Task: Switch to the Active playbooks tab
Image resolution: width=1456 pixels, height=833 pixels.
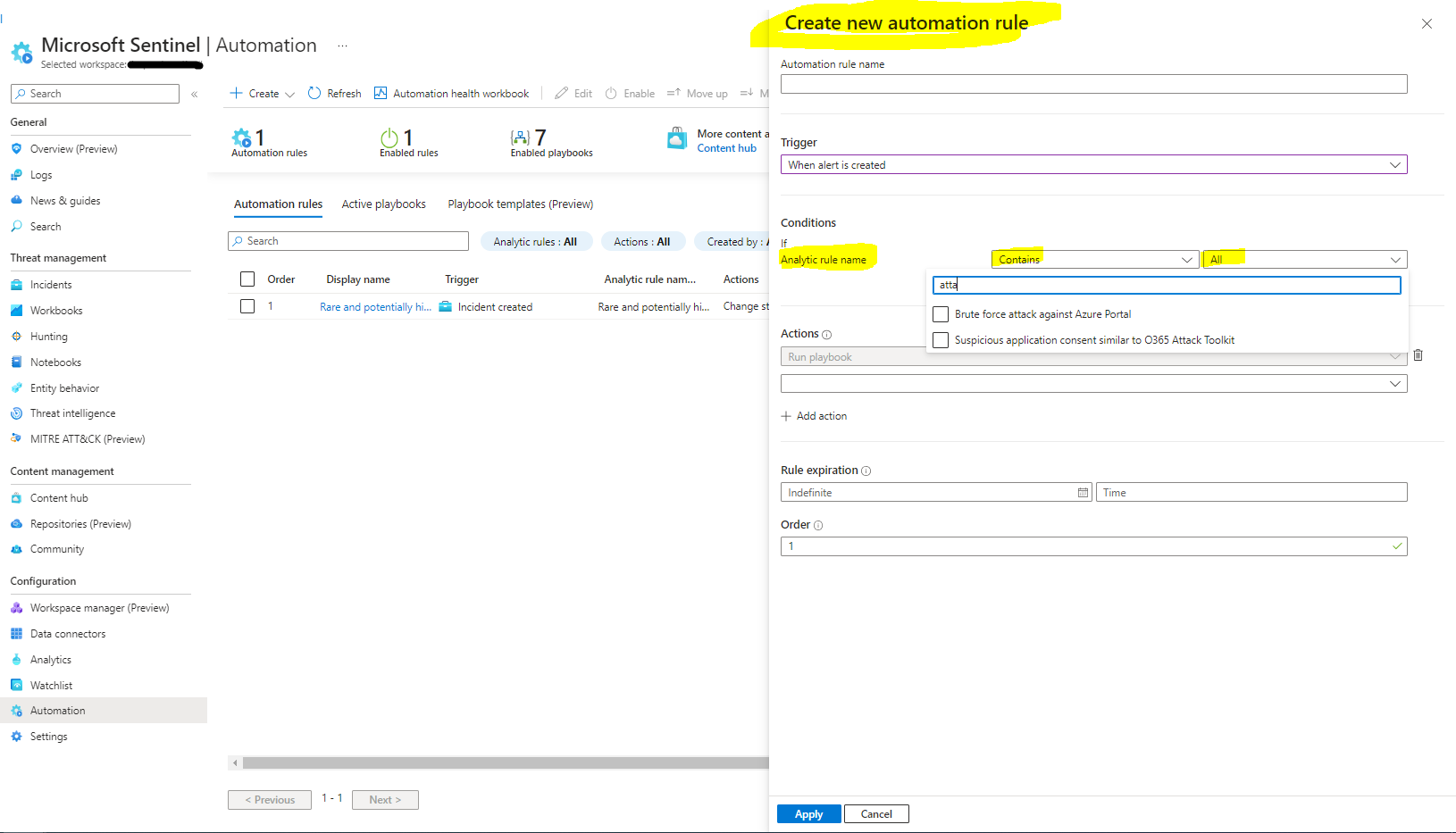Action: pos(383,204)
